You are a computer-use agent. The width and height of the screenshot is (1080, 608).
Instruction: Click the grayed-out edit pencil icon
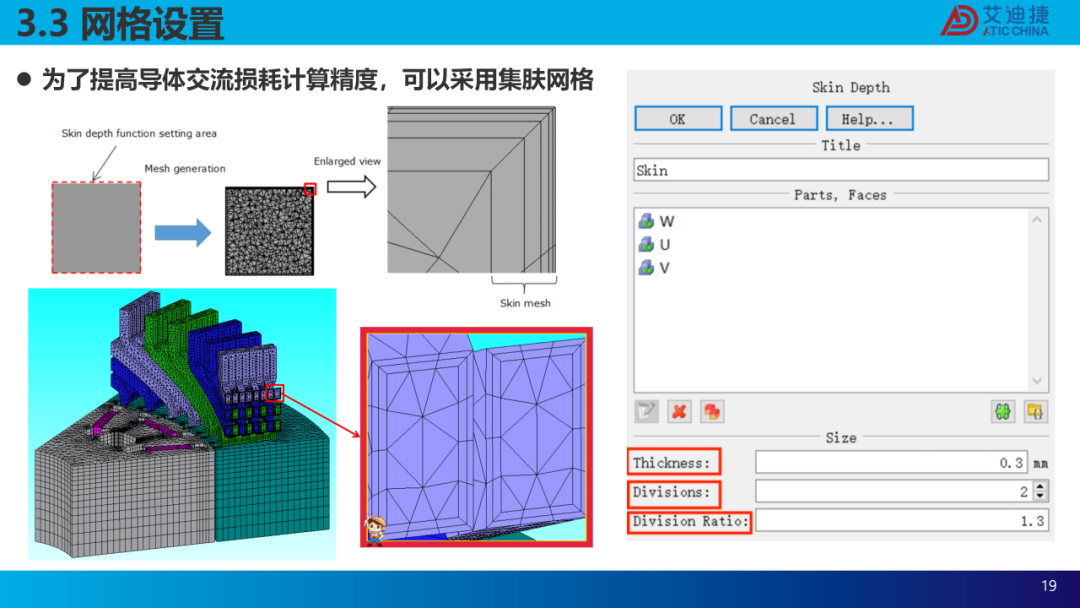pyautogui.click(x=646, y=412)
